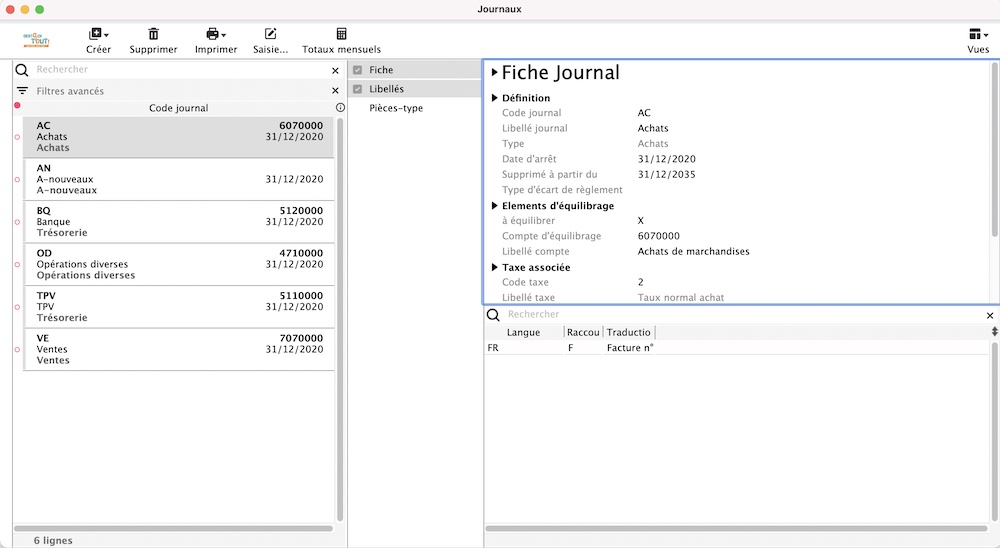Click the Code taxe value 2

[641, 282]
